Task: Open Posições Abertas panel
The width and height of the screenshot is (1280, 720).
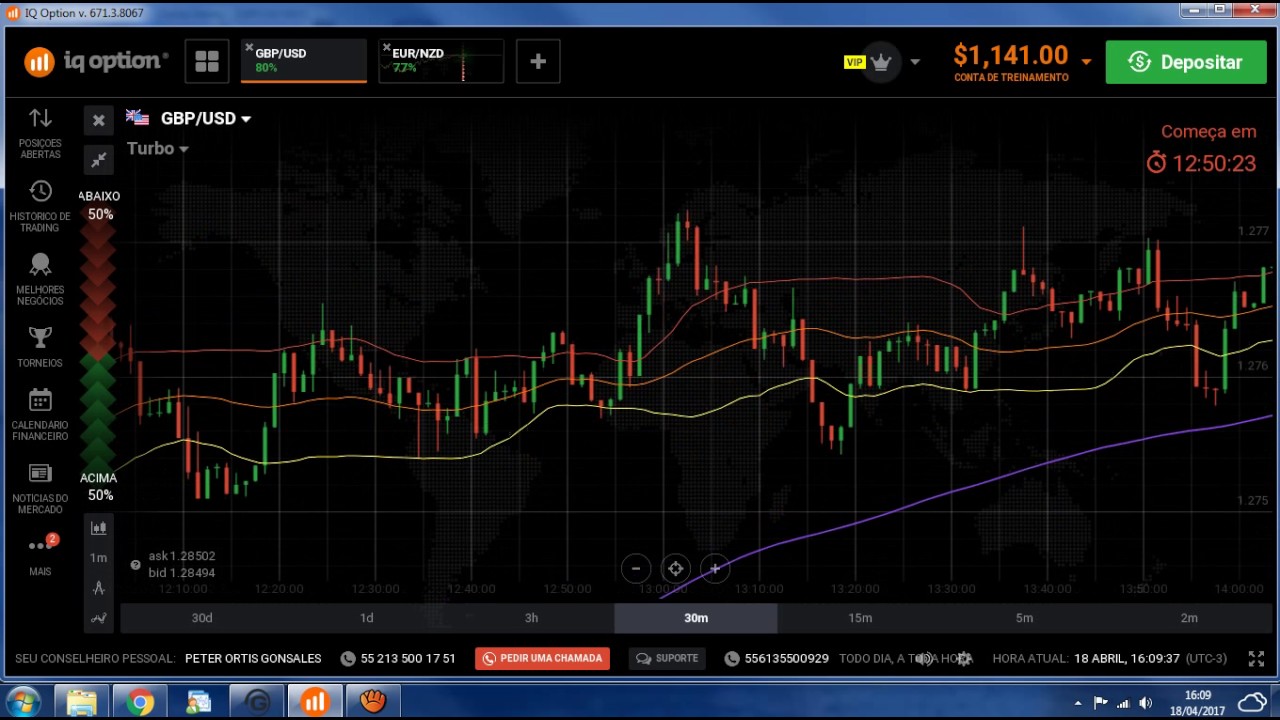Action: point(40,133)
